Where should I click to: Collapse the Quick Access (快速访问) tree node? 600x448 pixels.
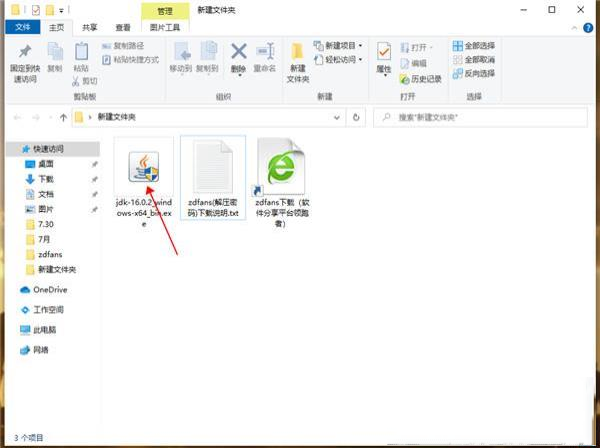click(11, 148)
